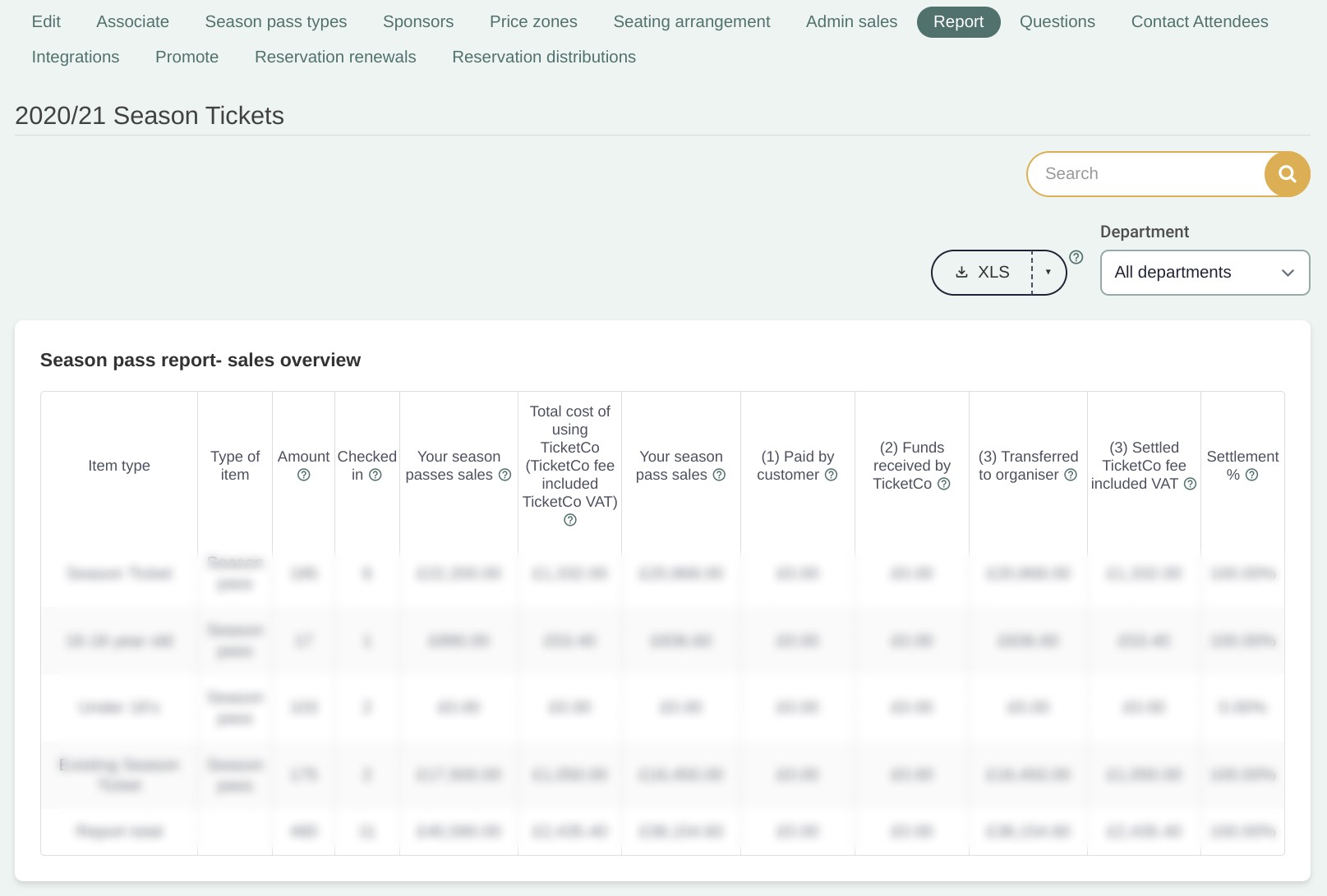The height and width of the screenshot is (896, 1327).
Task: Click the Type of item column header
Action: tap(235, 466)
